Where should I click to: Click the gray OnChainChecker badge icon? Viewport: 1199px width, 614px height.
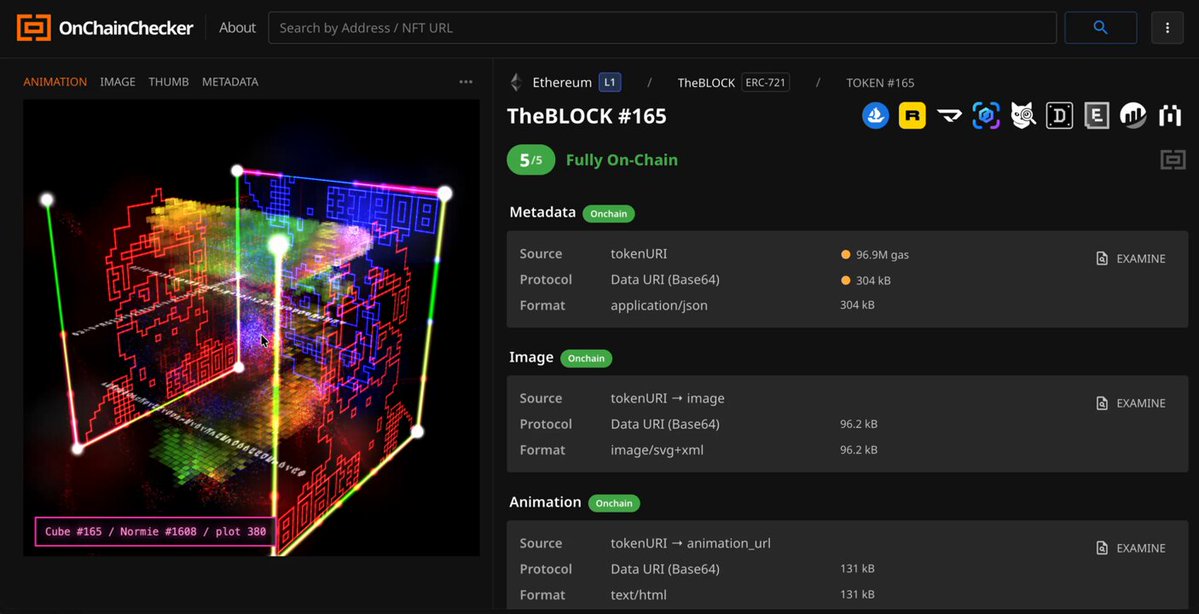point(1173,160)
